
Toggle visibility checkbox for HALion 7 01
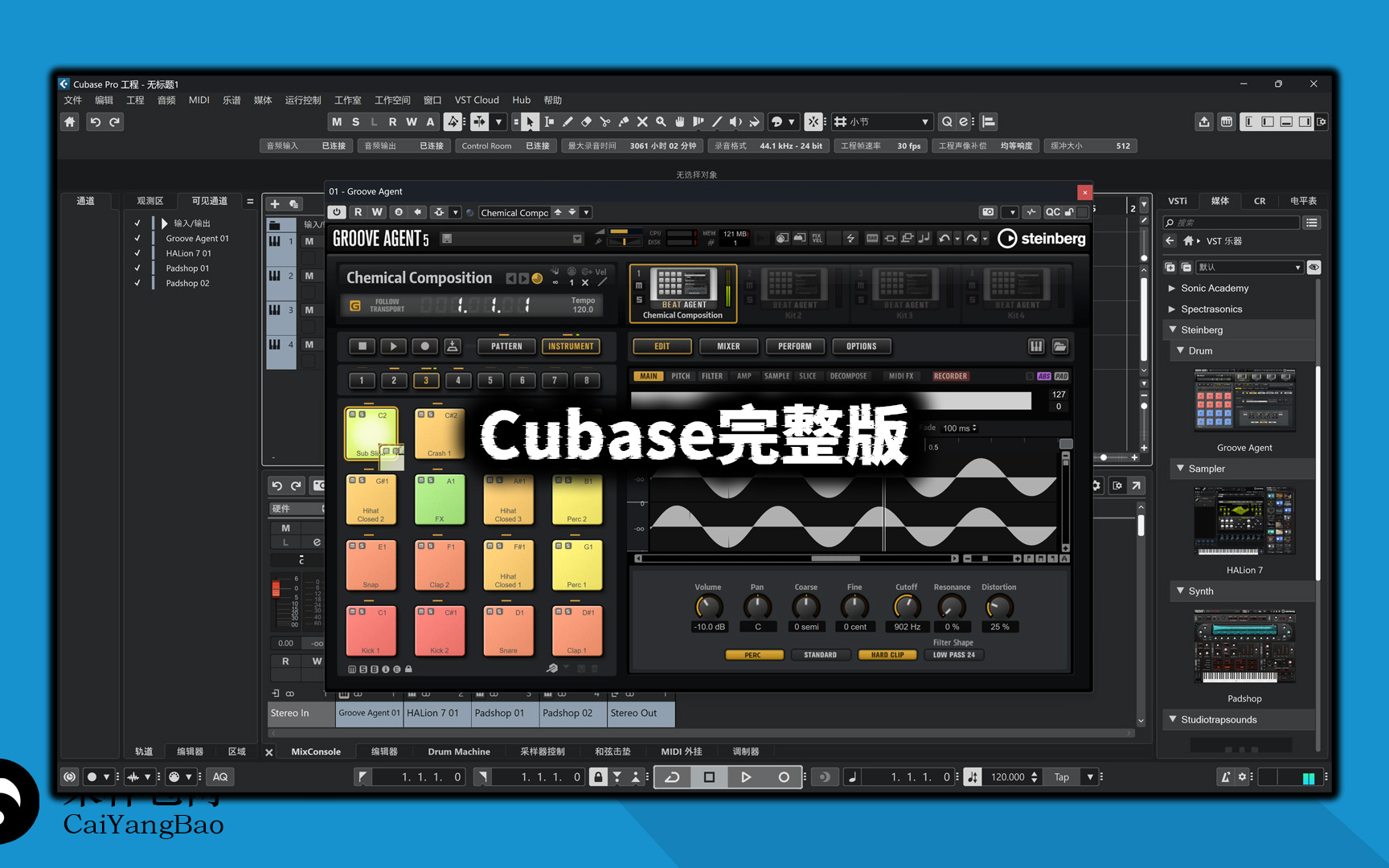[x=137, y=253]
